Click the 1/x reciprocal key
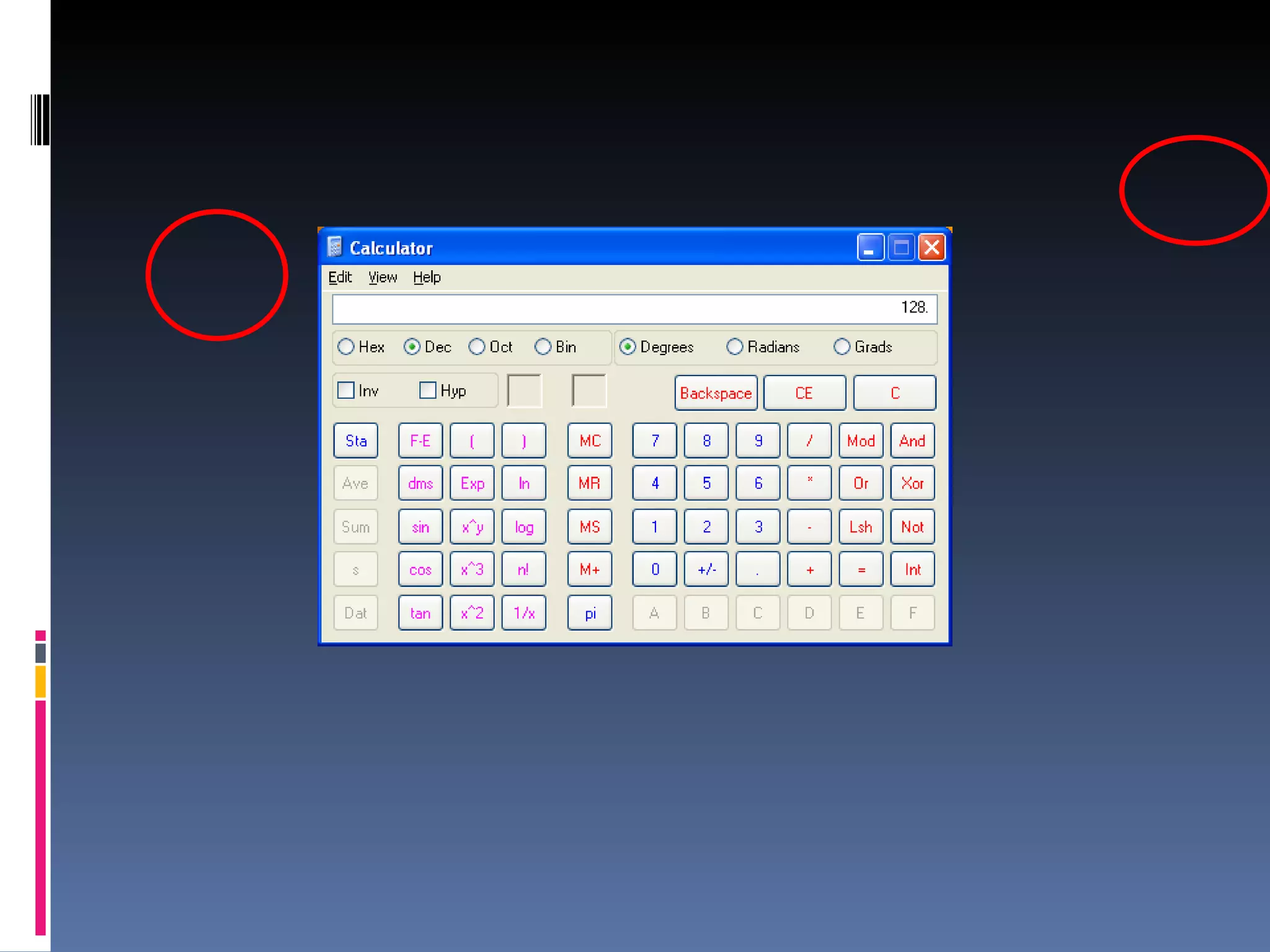 point(523,613)
